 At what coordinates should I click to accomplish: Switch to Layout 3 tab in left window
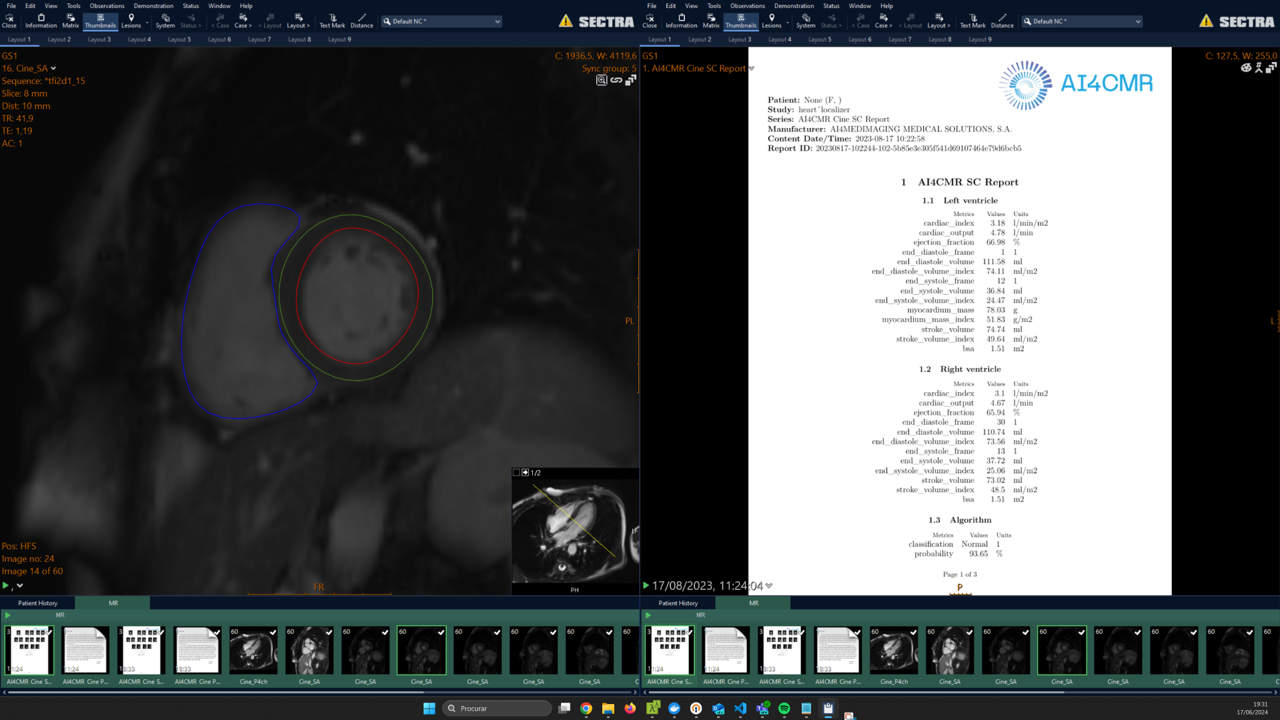pyautogui.click(x=99, y=40)
